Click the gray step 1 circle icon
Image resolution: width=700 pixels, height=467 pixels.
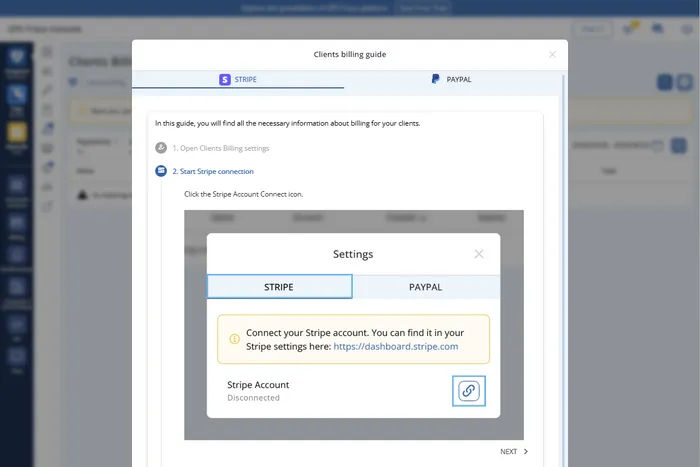(161, 148)
